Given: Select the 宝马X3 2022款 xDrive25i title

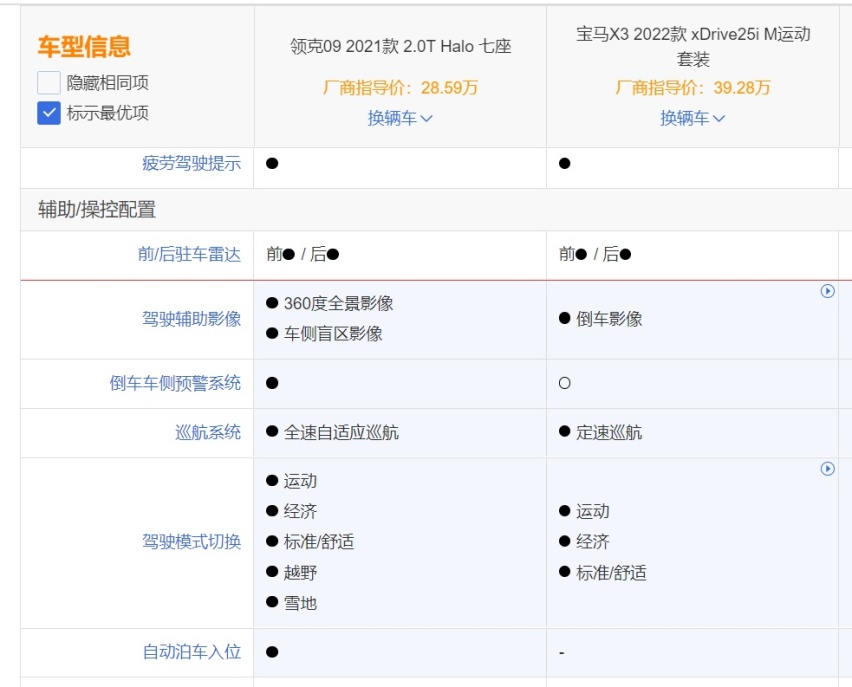Looking at the screenshot, I should coord(693,46).
